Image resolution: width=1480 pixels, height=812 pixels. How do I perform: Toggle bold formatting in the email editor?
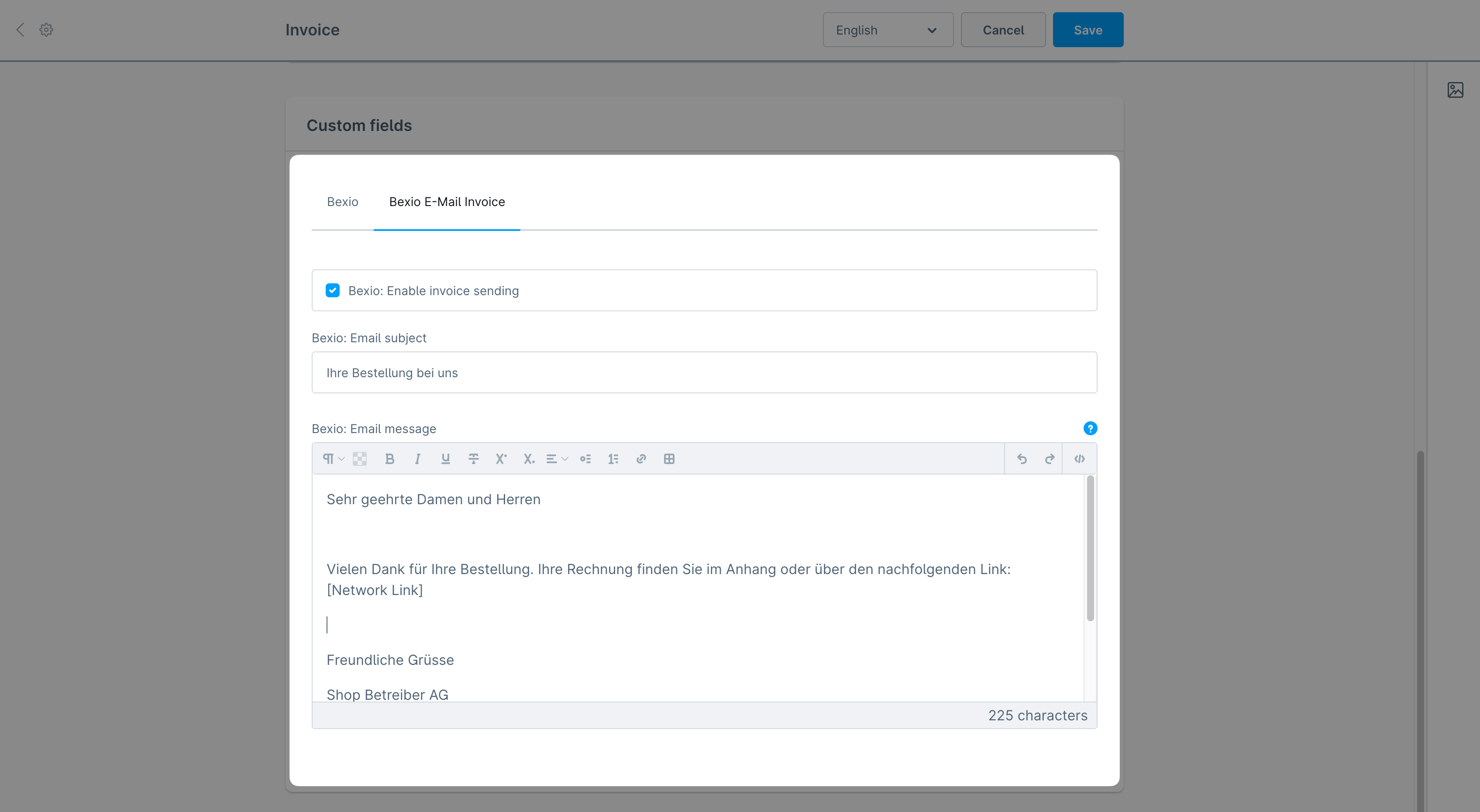pyautogui.click(x=390, y=458)
